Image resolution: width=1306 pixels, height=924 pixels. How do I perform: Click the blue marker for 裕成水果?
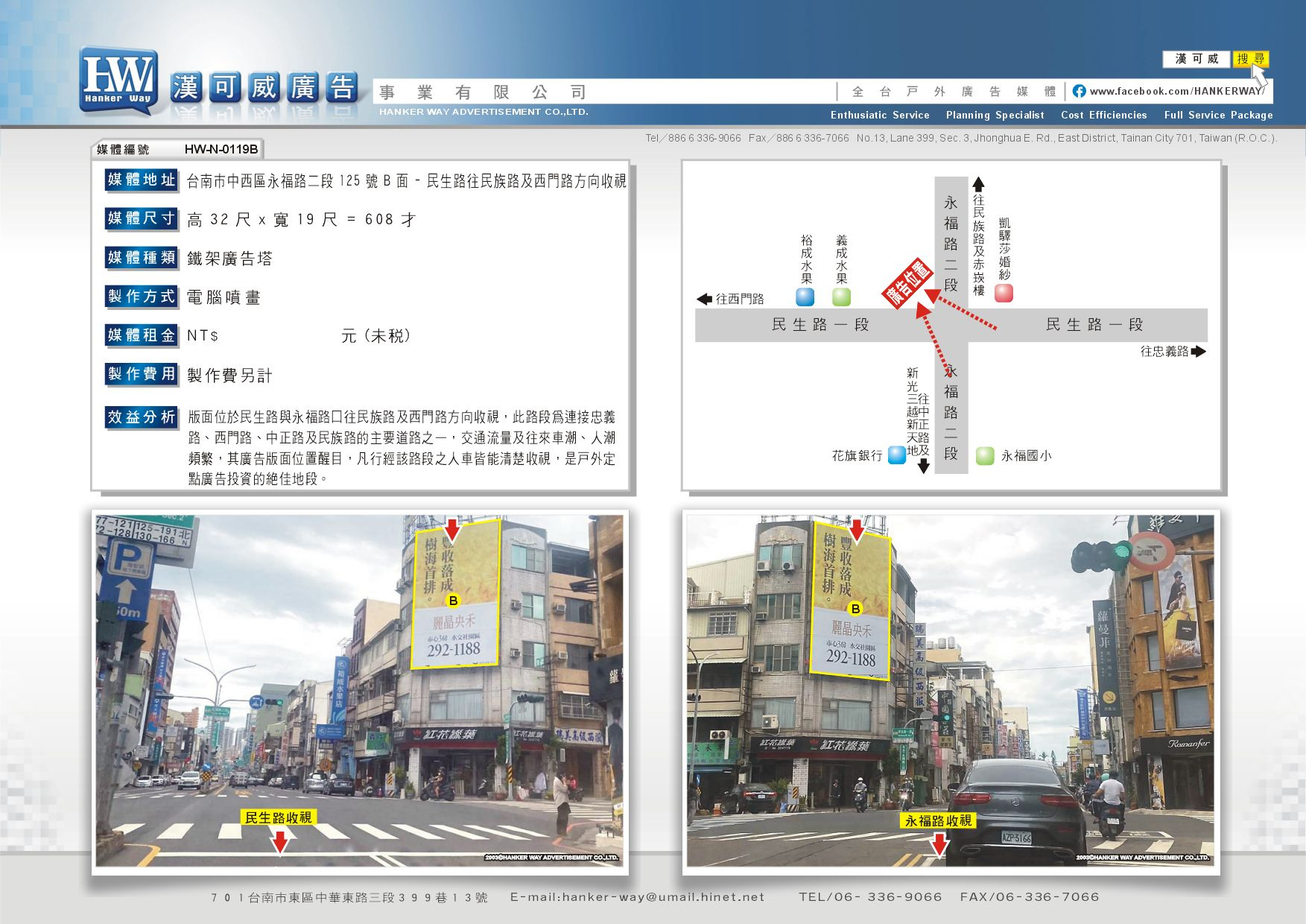pos(805,297)
